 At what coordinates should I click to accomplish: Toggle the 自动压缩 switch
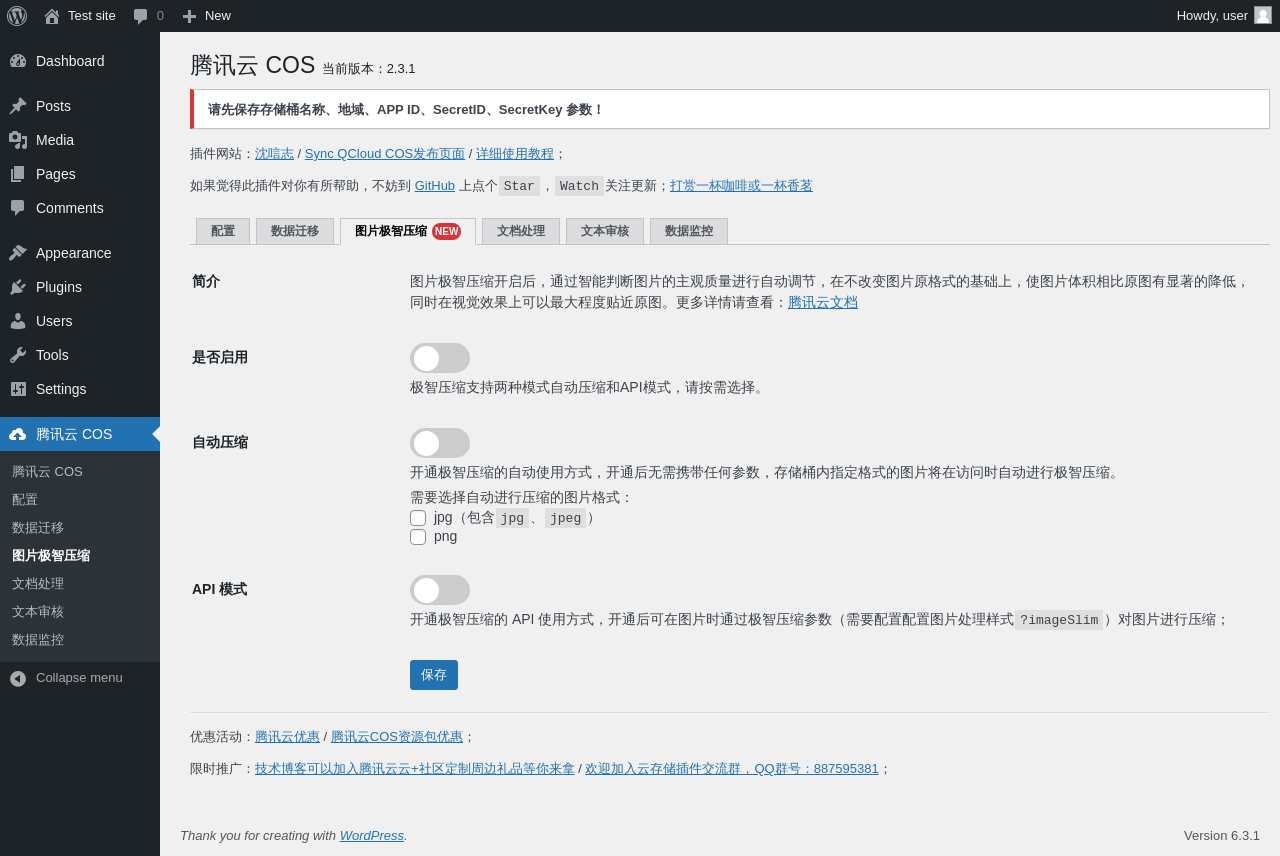tap(440, 443)
